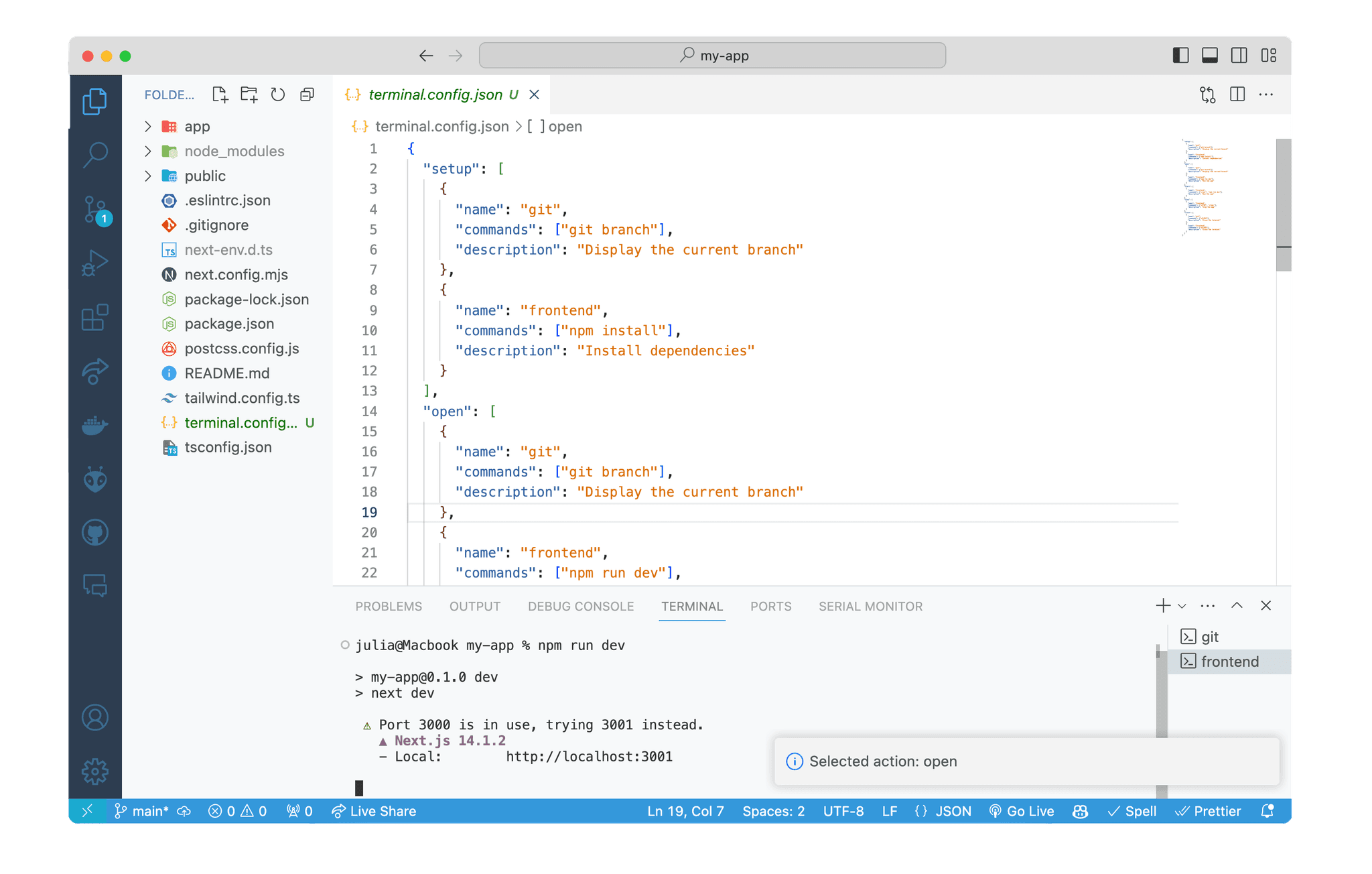Toggle the bottom panel layout button
This screenshot has height=874, width=1372.
1210,56
